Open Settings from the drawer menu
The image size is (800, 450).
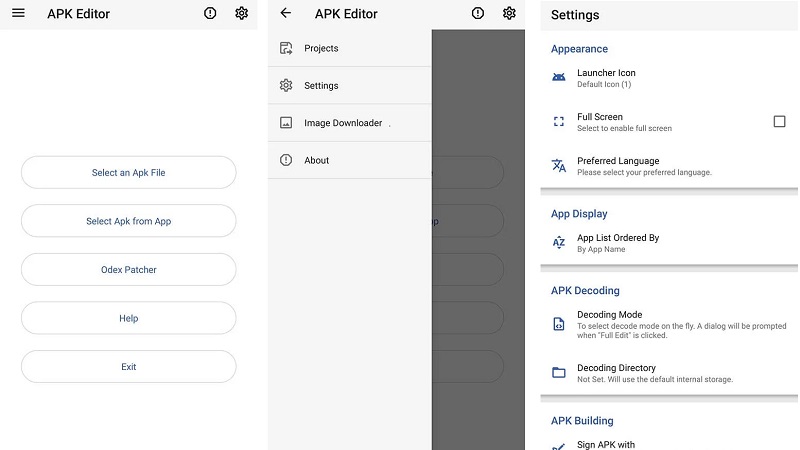[350, 85]
